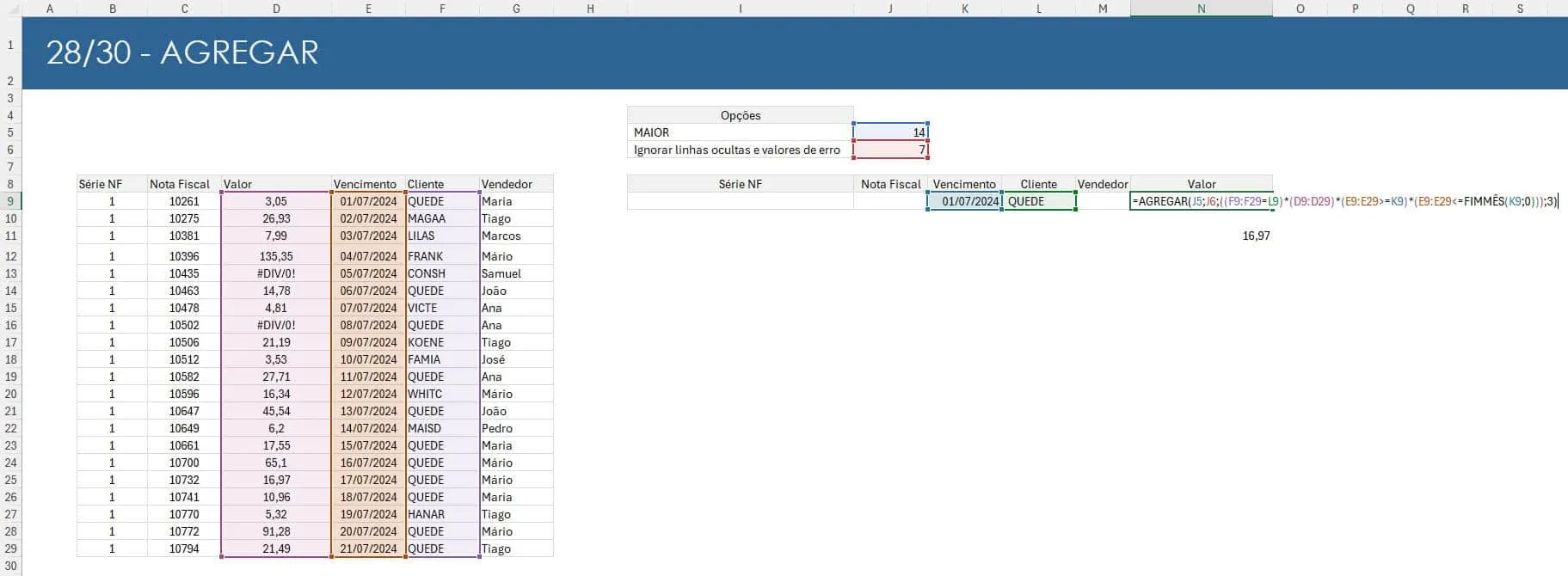
Task: Select the value 65,1 for nota 10700
Action: click(276, 463)
